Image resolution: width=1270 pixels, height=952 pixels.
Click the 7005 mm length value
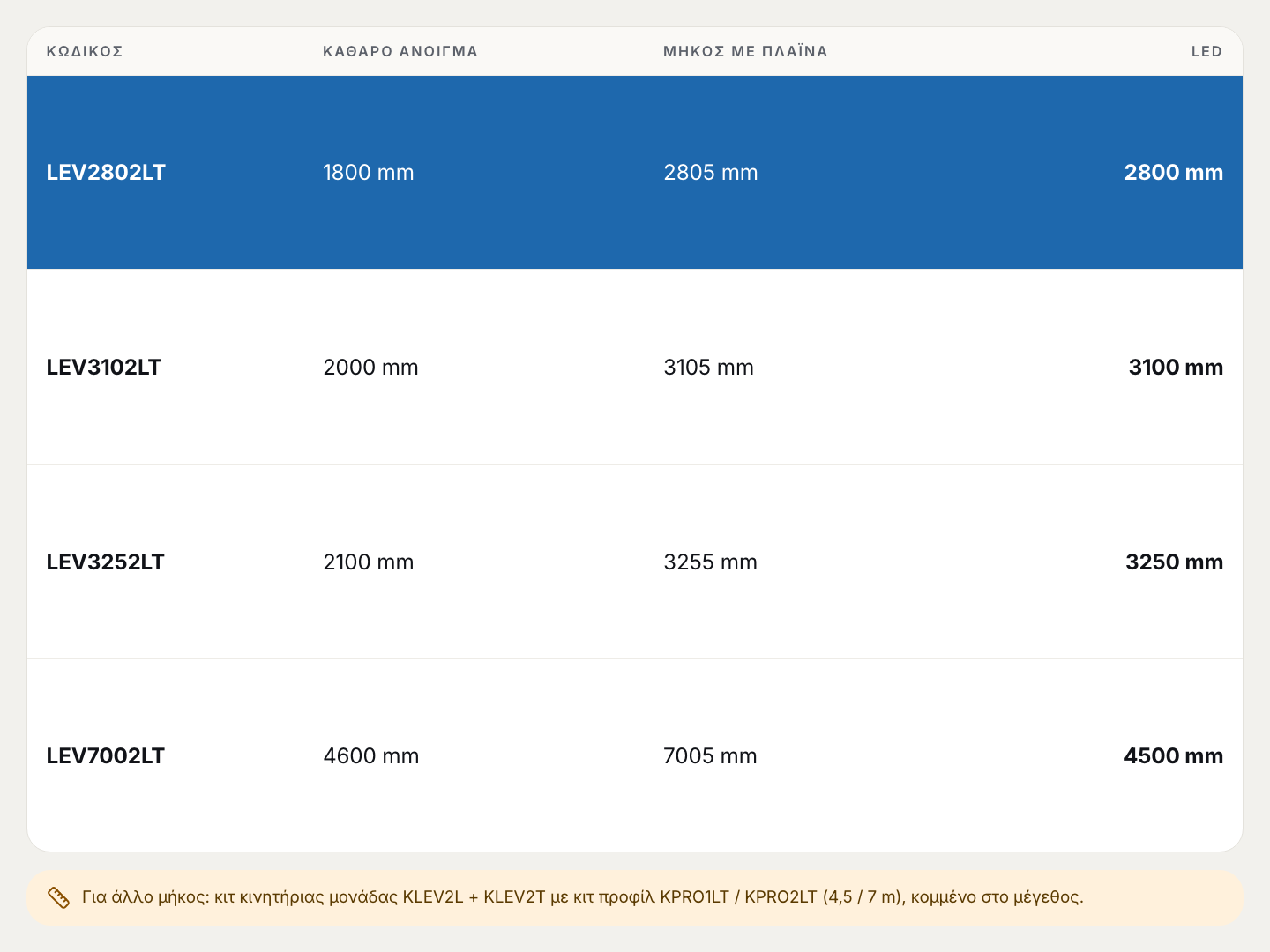710,755
